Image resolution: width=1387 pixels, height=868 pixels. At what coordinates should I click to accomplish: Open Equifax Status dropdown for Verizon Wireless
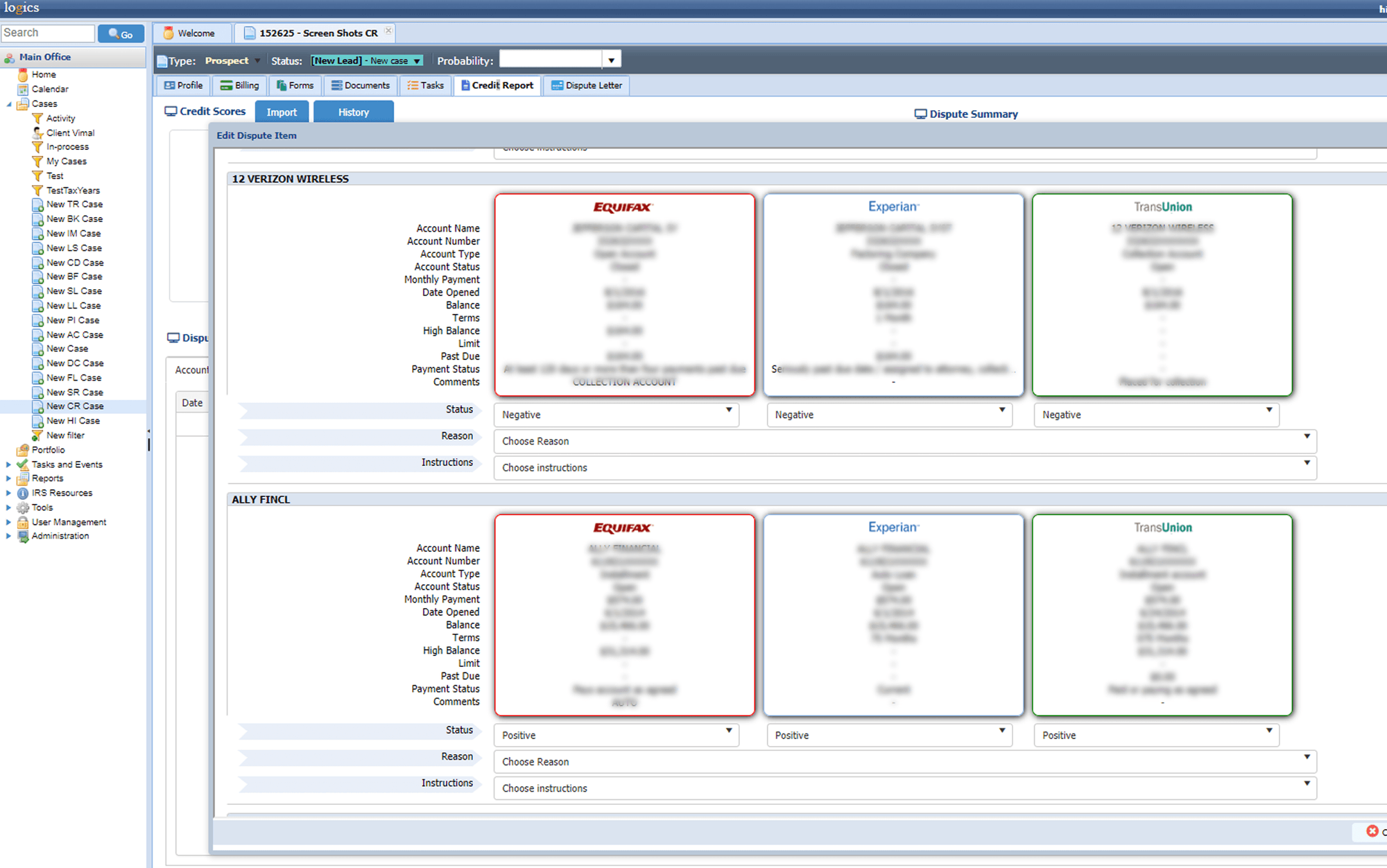tap(616, 415)
